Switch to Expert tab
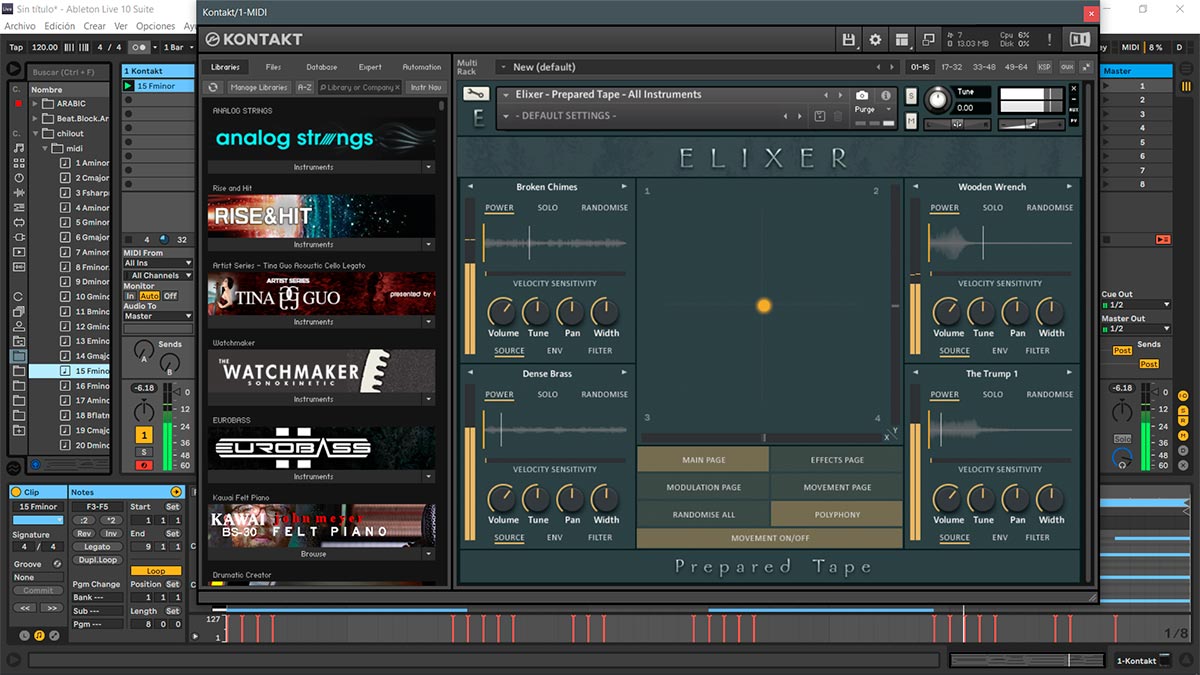 370,67
